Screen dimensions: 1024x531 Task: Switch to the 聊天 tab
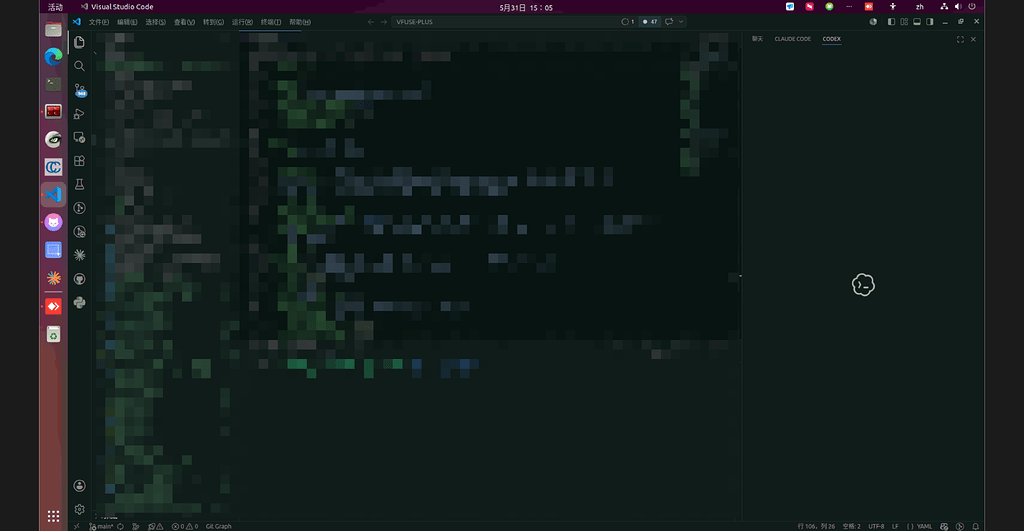757,39
